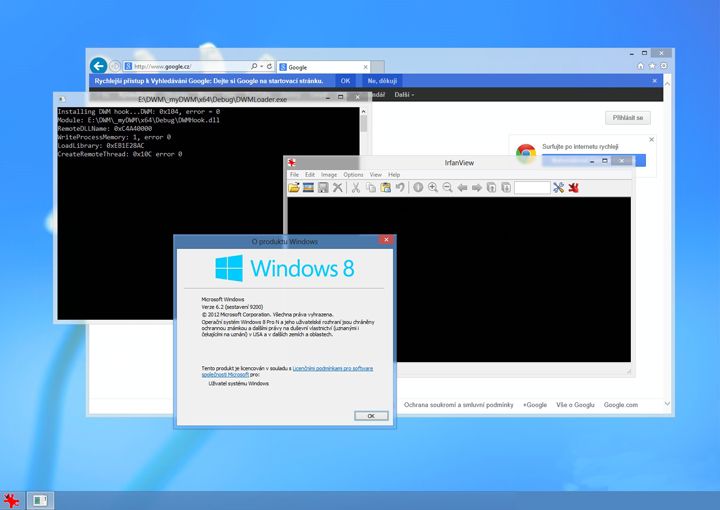Click the Zoom Out magnifier icon
The height and width of the screenshot is (510, 720).
click(447, 187)
